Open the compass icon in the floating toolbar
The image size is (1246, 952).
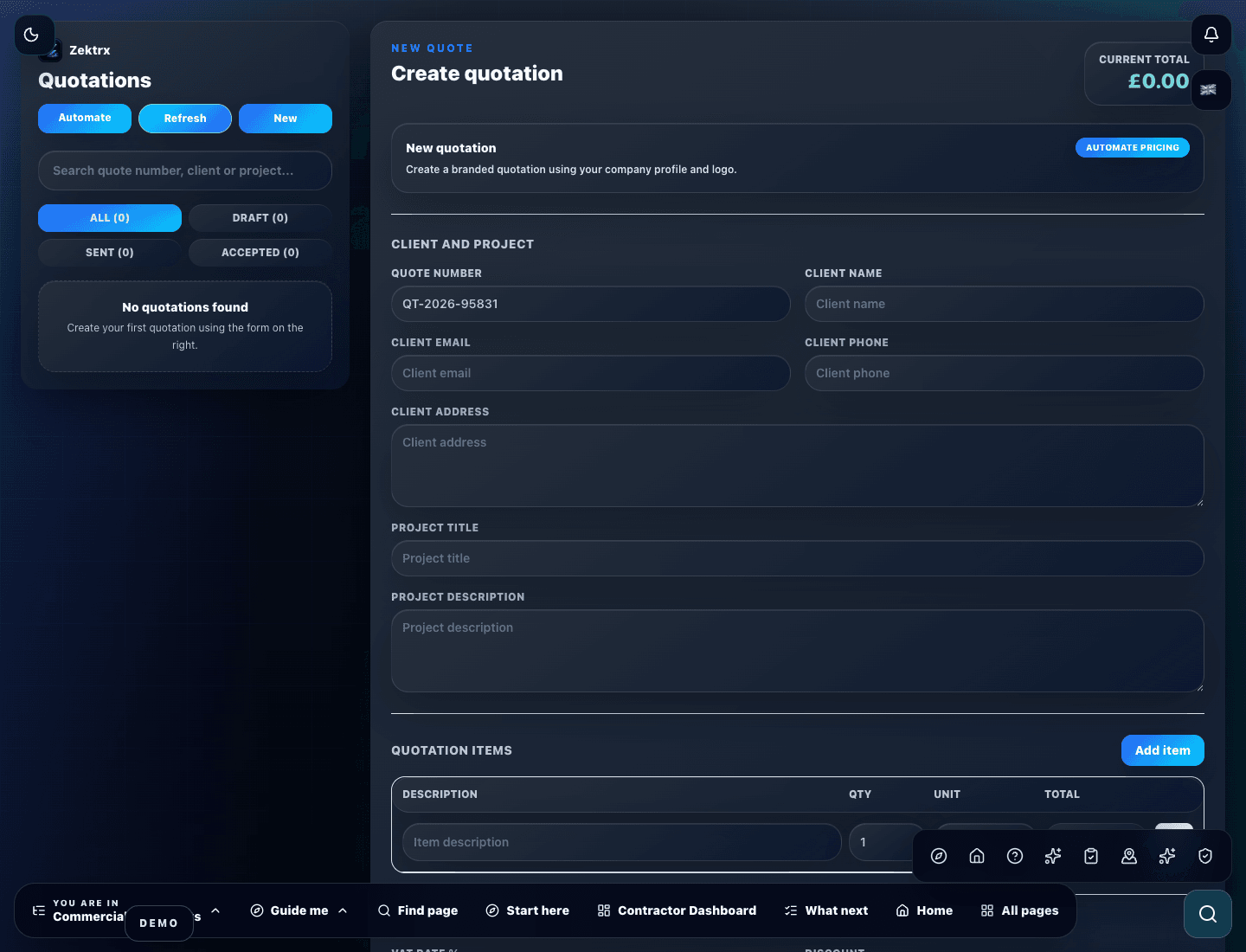[x=939, y=856]
